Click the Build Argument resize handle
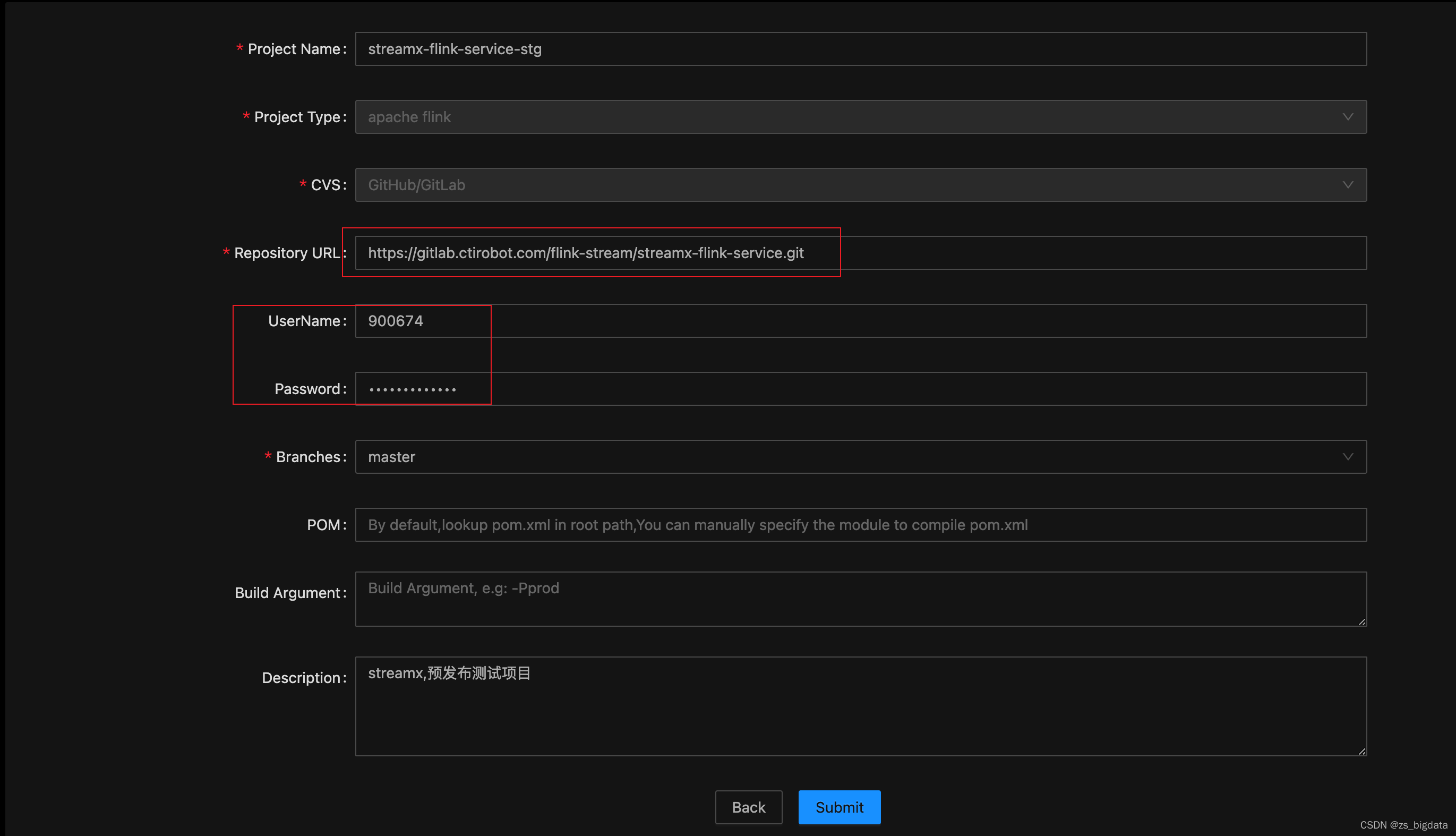Image resolution: width=1456 pixels, height=836 pixels. 1362,622
